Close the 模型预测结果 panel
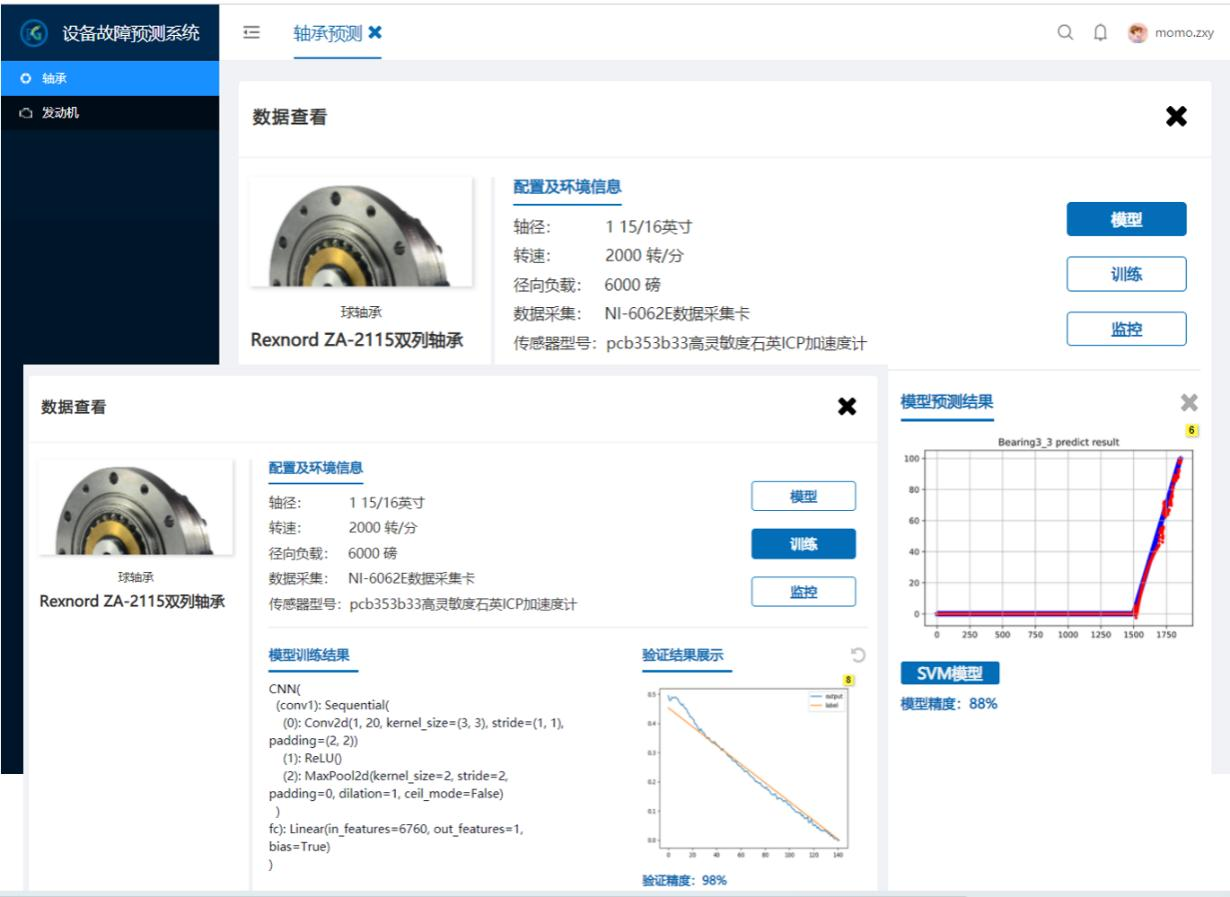 (1189, 402)
